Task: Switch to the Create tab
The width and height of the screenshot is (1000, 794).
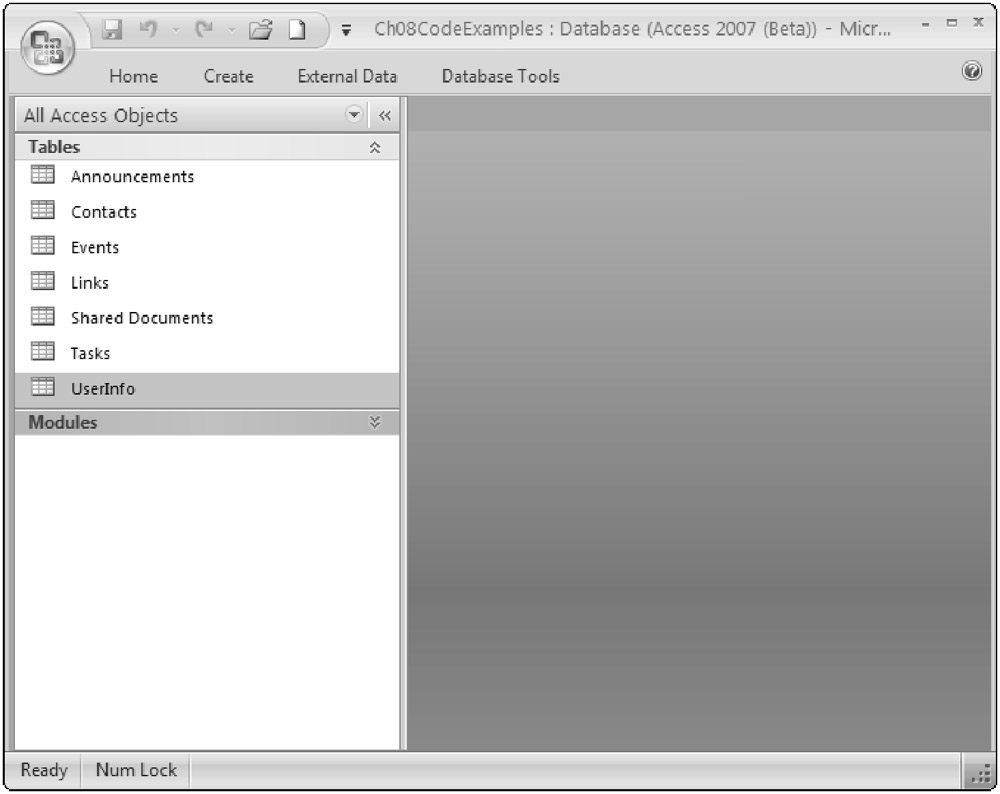Action: [x=228, y=76]
